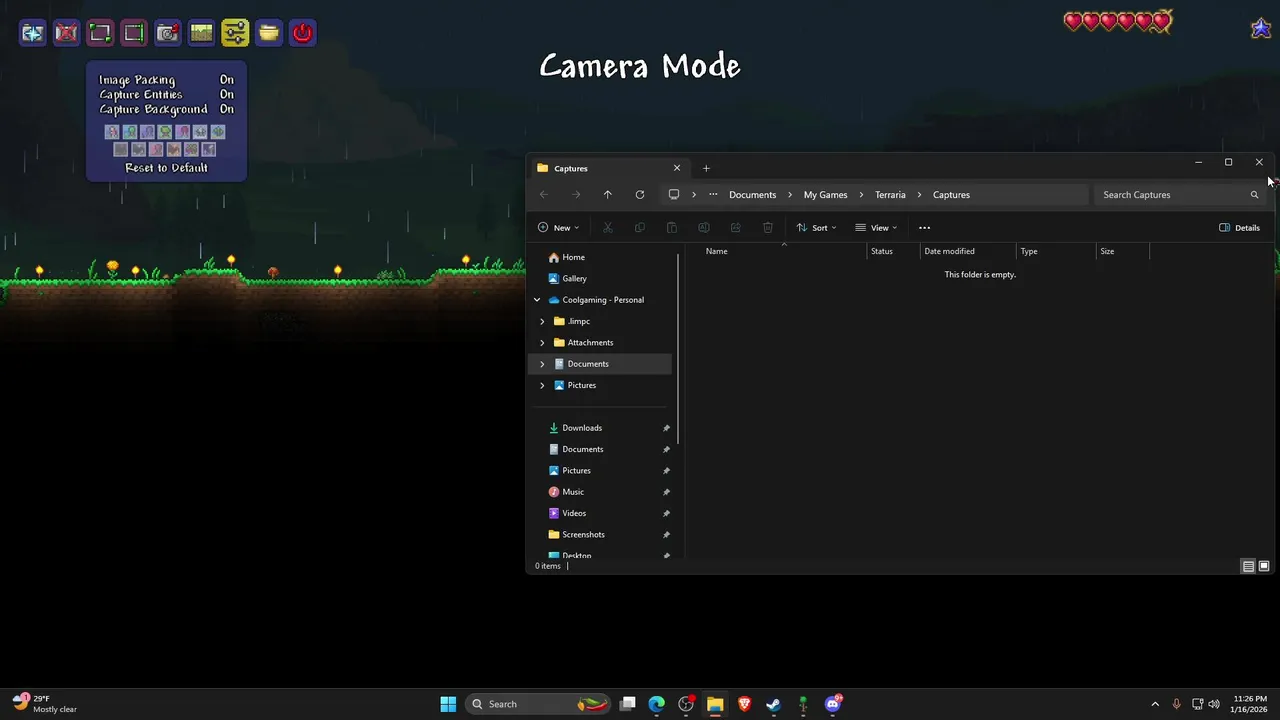Exit Camera Mode with red power icon
The height and width of the screenshot is (720, 1280).
point(302,33)
